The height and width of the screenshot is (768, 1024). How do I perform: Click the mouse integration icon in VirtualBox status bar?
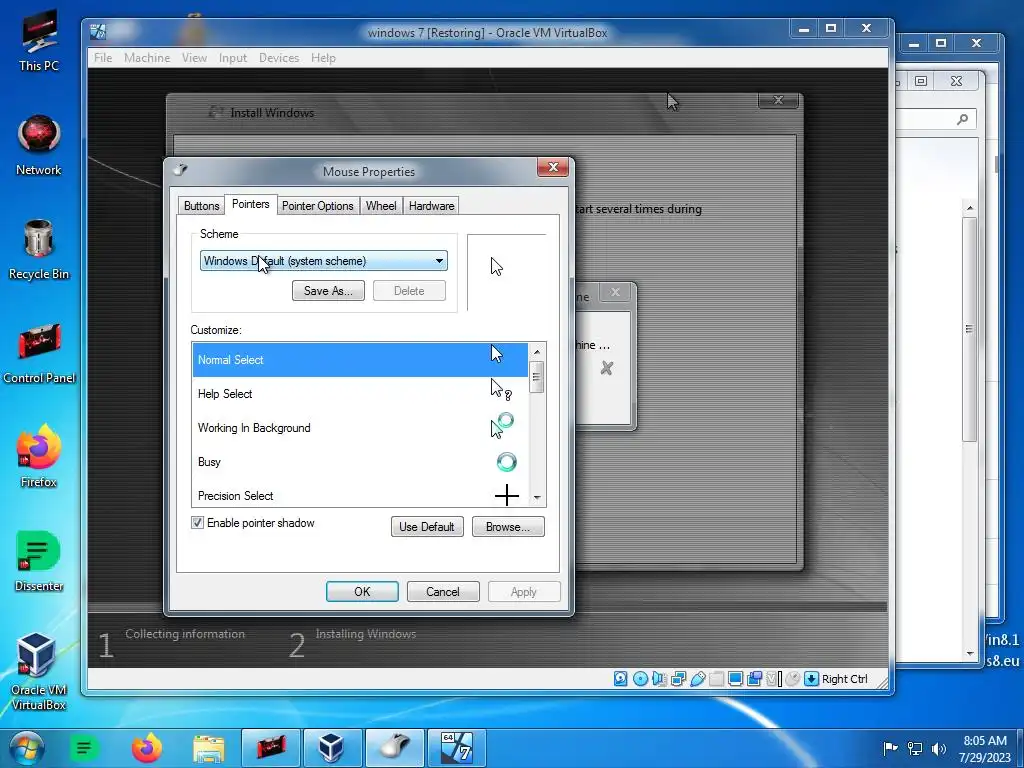pyautogui.click(x=792, y=679)
